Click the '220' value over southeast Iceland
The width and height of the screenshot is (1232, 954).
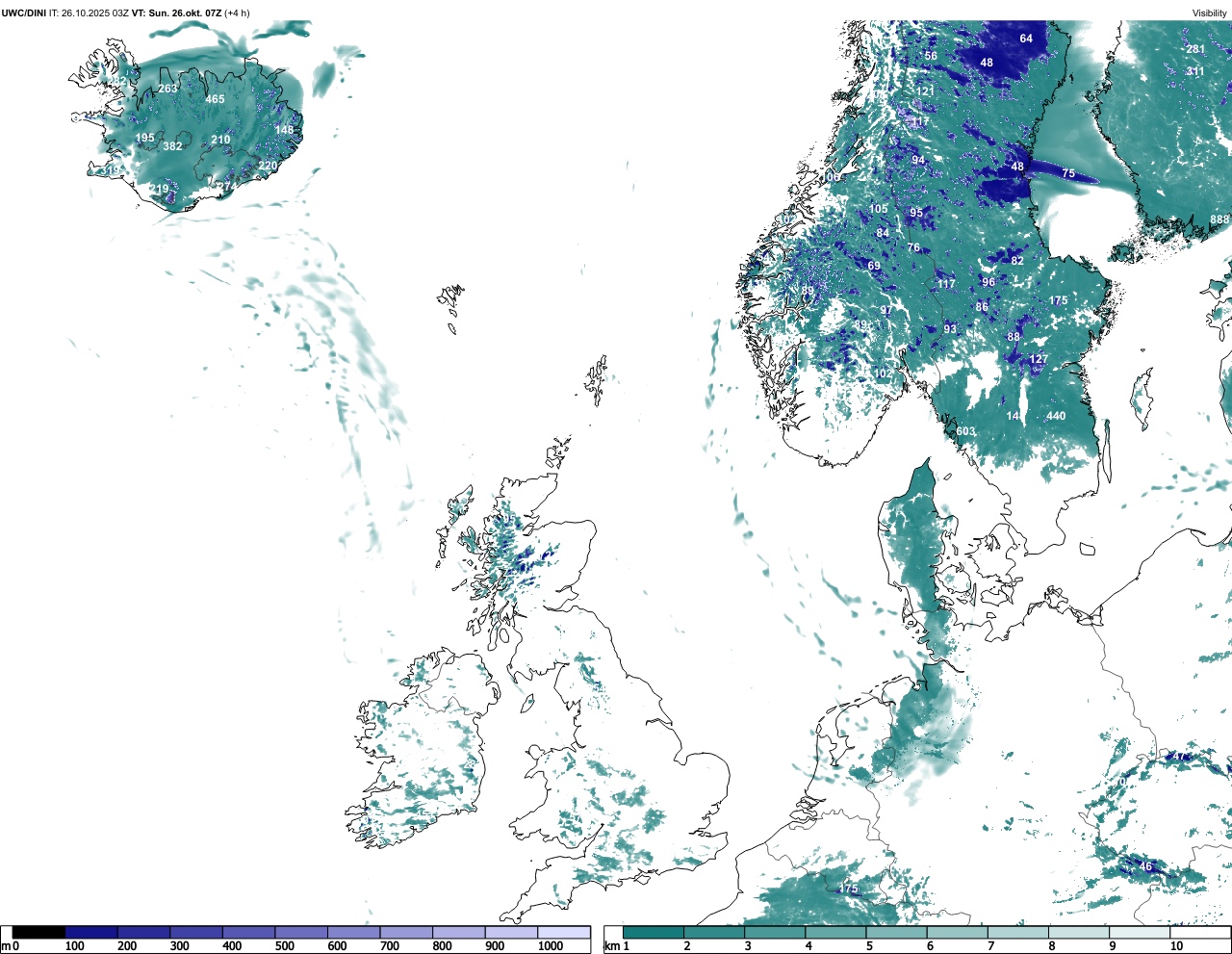(x=268, y=166)
